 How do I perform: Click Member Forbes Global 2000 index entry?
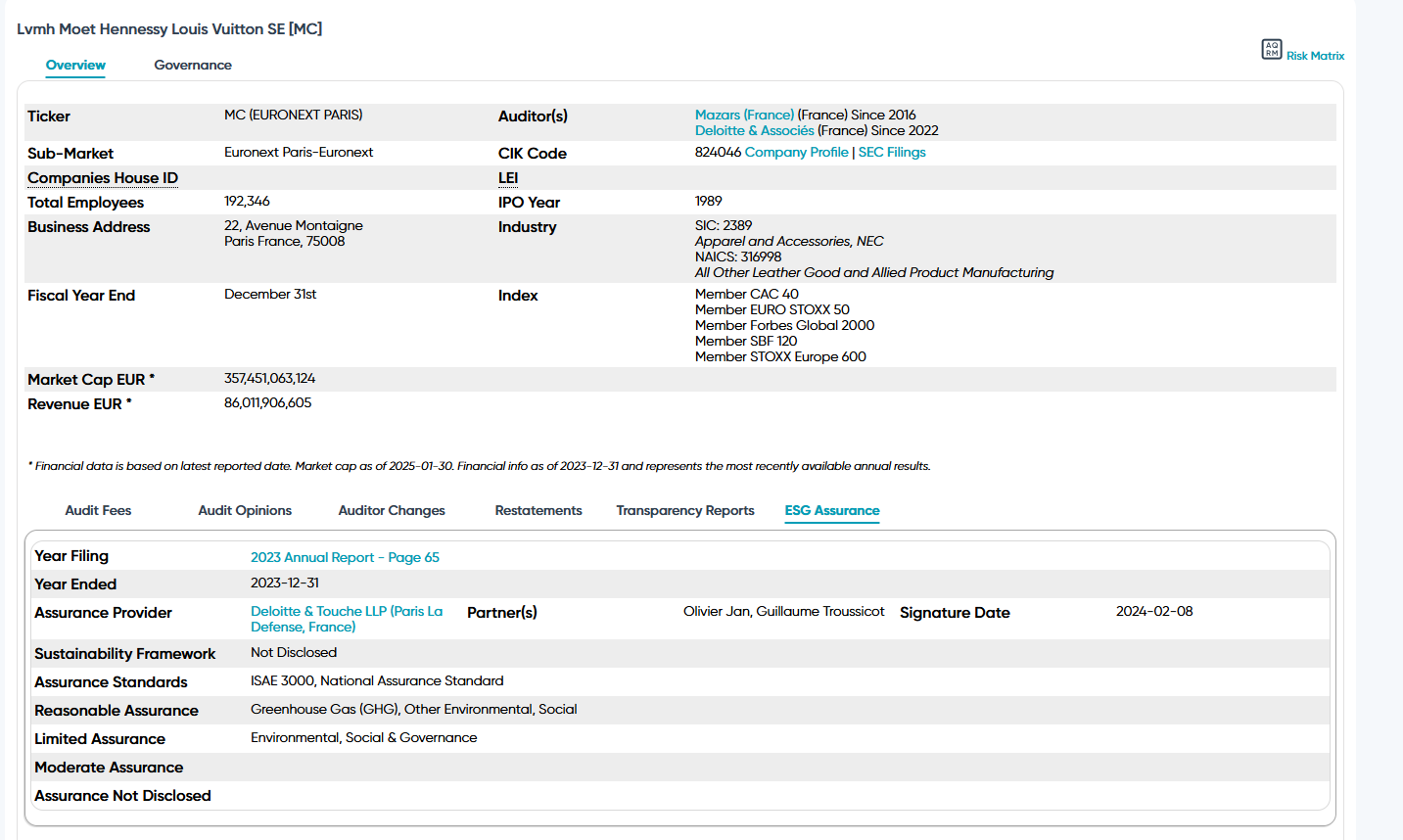point(785,325)
